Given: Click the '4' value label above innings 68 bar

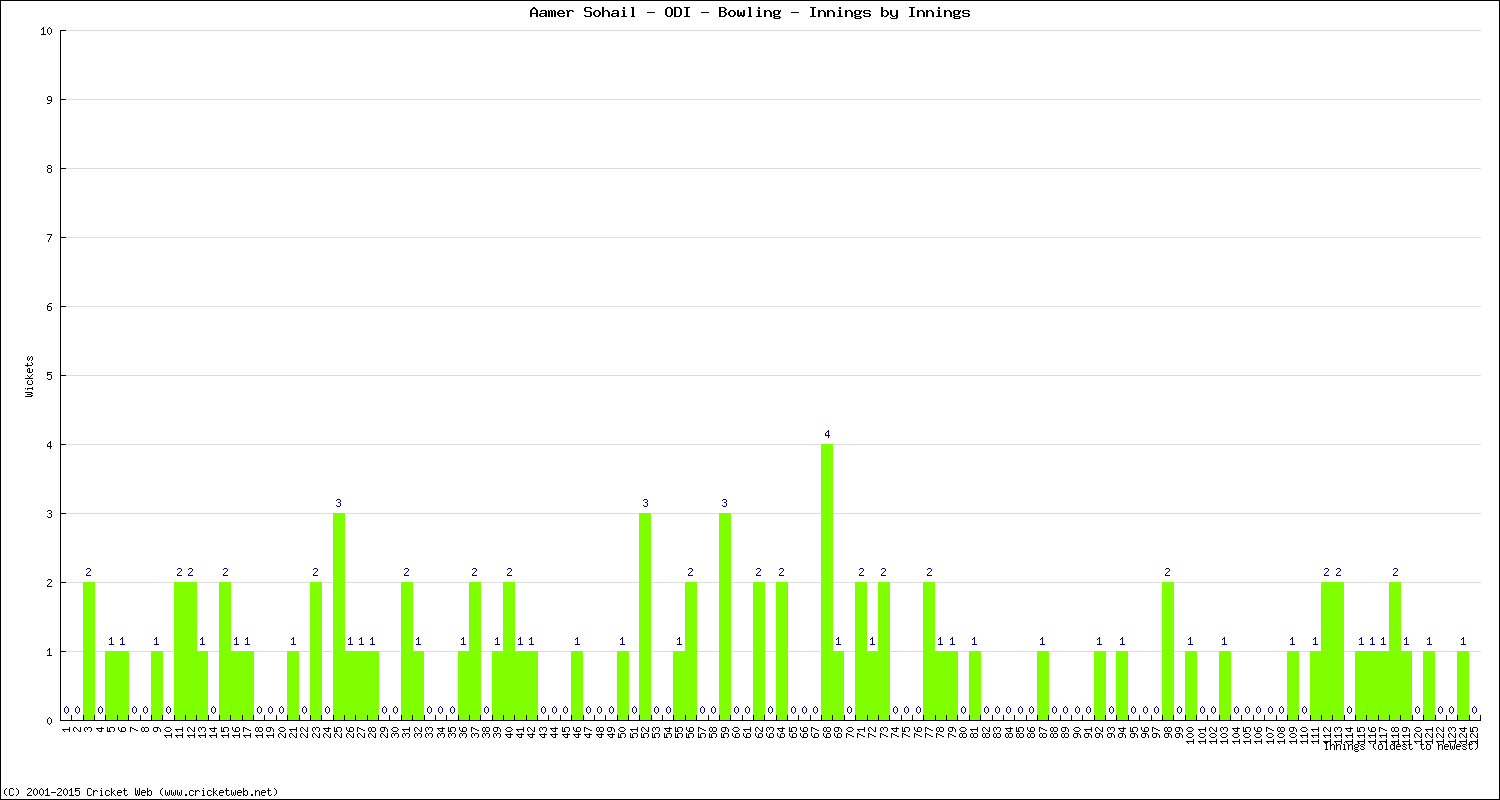Looking at the screenshot, I should tap(827, 434).
